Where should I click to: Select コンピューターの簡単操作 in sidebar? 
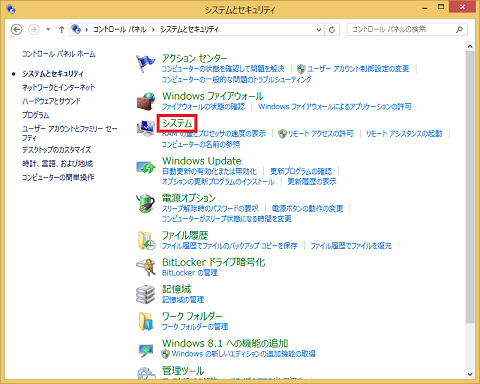[58, 177]
